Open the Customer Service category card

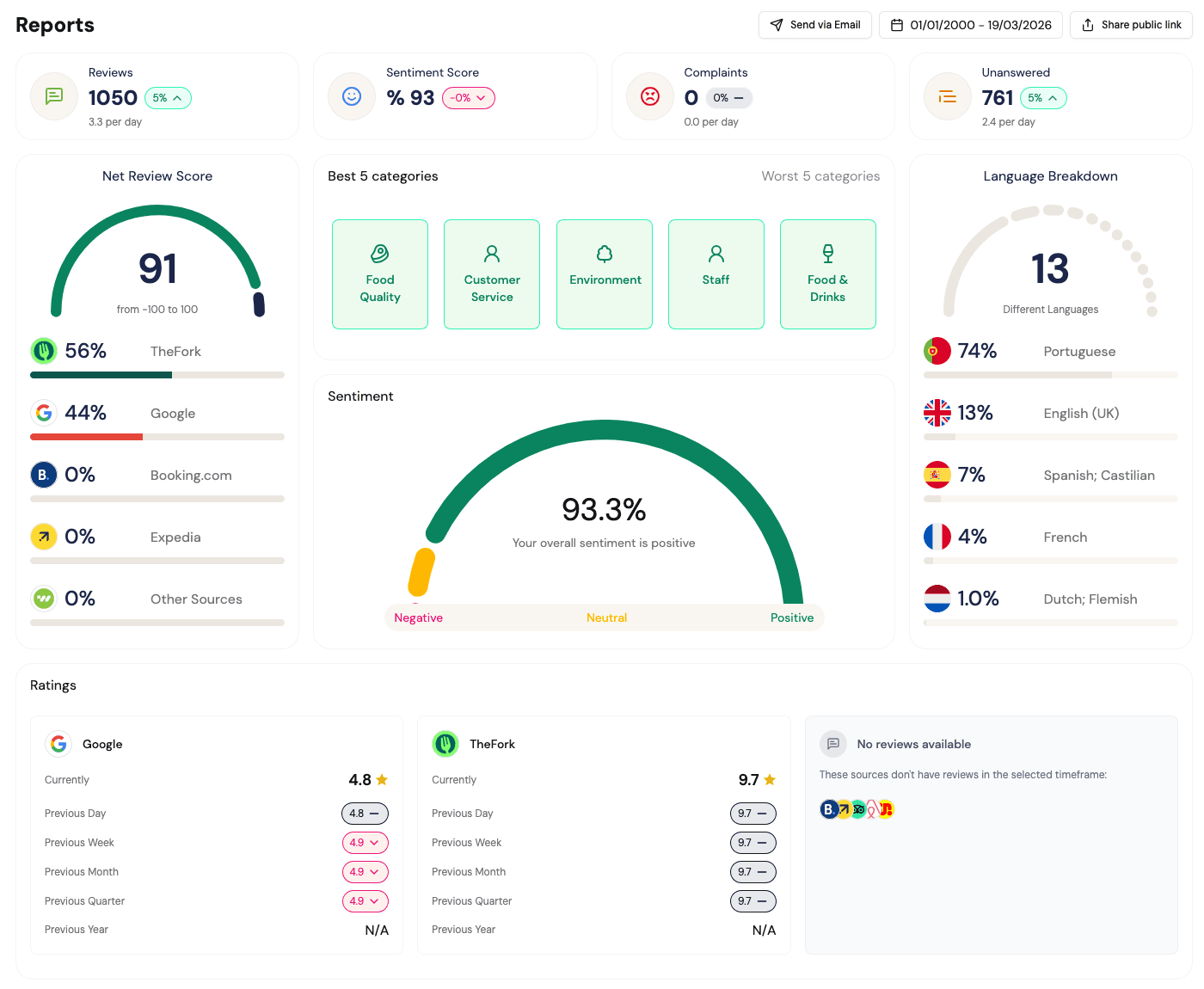coord(492,274)
